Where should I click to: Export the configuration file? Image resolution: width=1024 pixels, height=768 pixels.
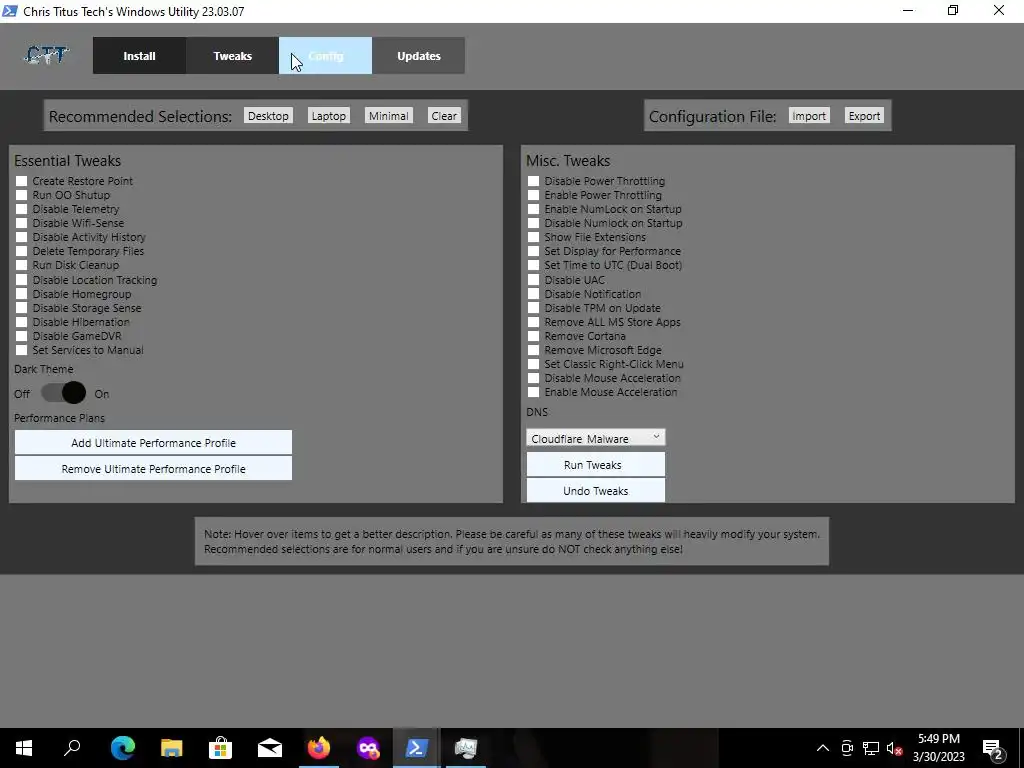(865, 116)
